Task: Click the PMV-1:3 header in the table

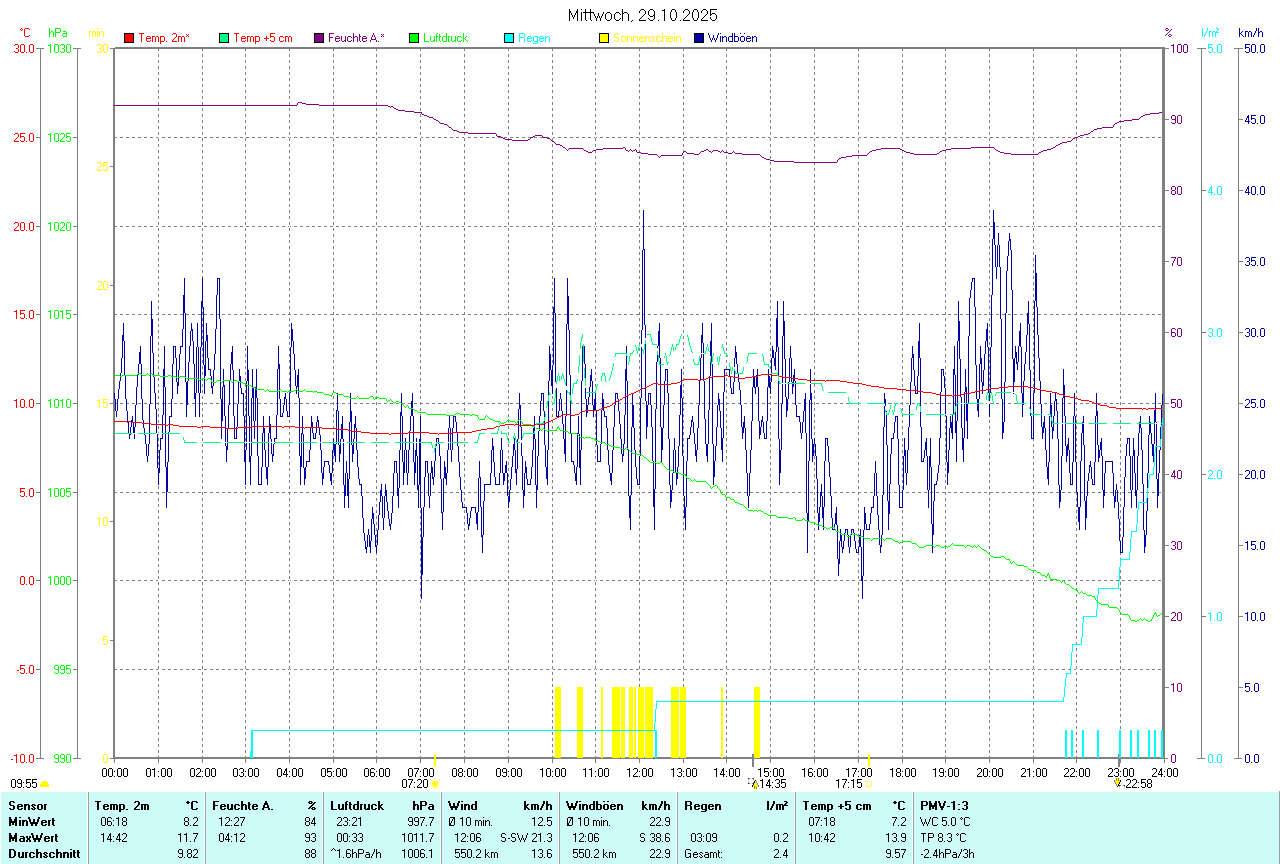Action: click(943, 805)
